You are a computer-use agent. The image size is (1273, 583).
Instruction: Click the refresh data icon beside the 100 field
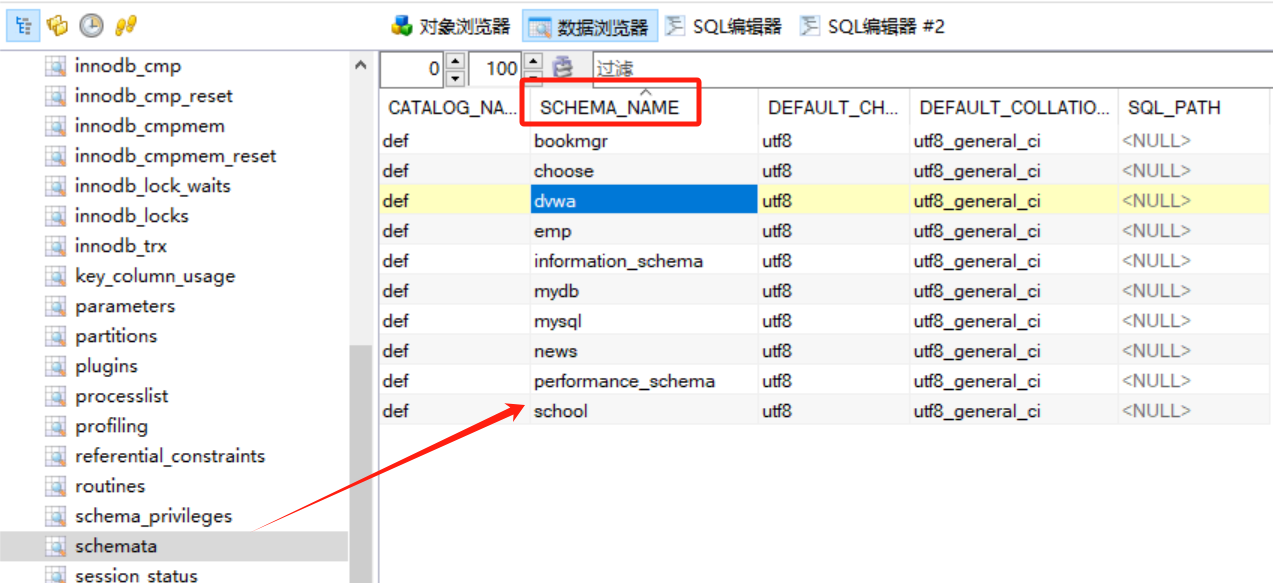564,68
